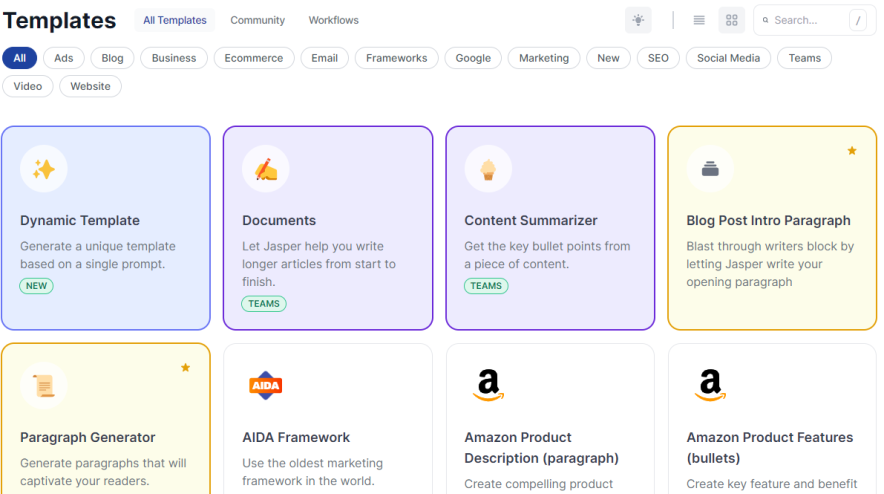
Task: Filter templates by Social Media
Action: pos(728,58)
